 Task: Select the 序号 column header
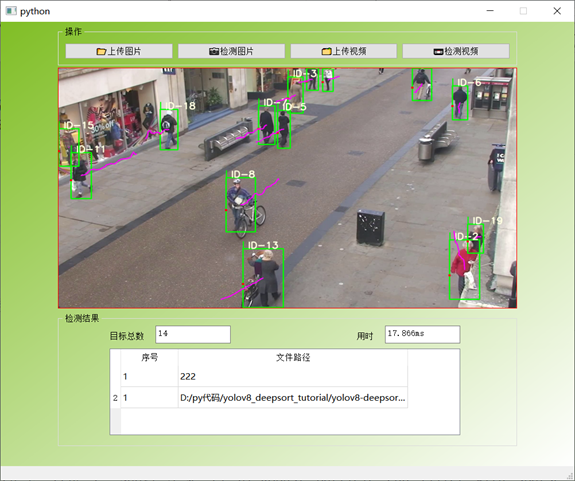coord(150,357)
